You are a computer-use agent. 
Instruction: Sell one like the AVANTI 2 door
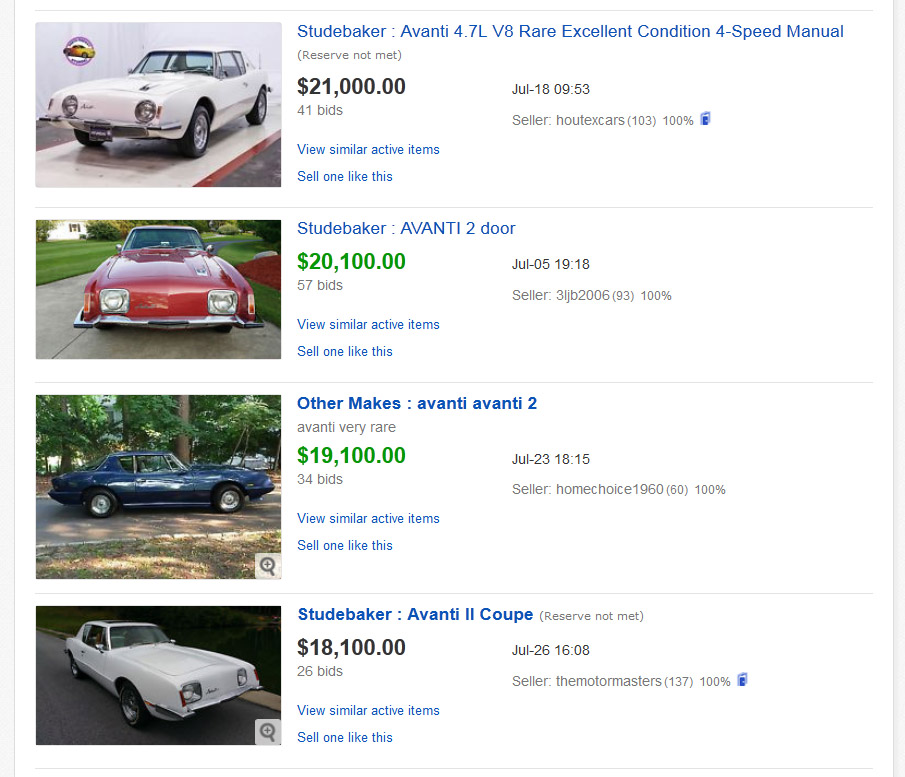pos(345,352)
